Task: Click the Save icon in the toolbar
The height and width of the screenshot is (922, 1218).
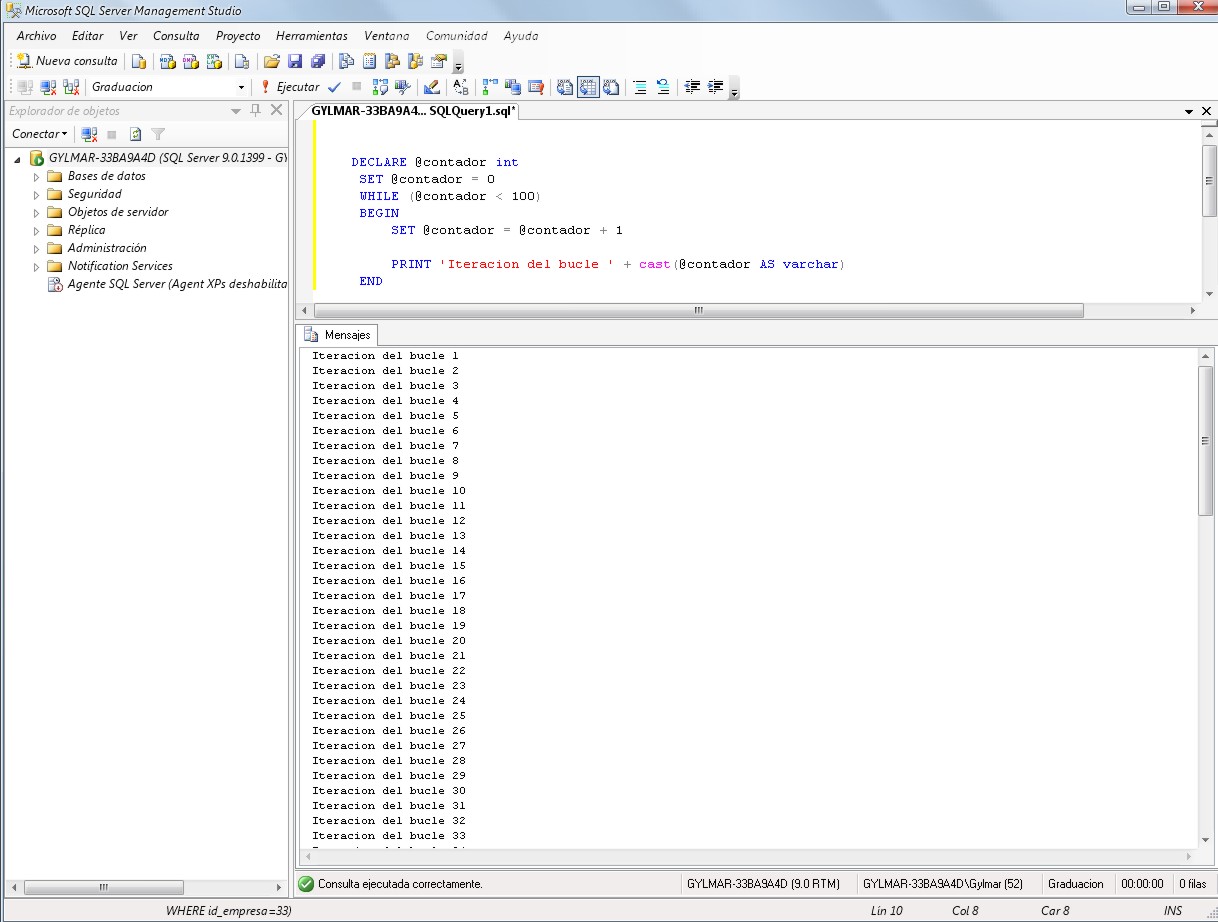Action: pos(295,61)
